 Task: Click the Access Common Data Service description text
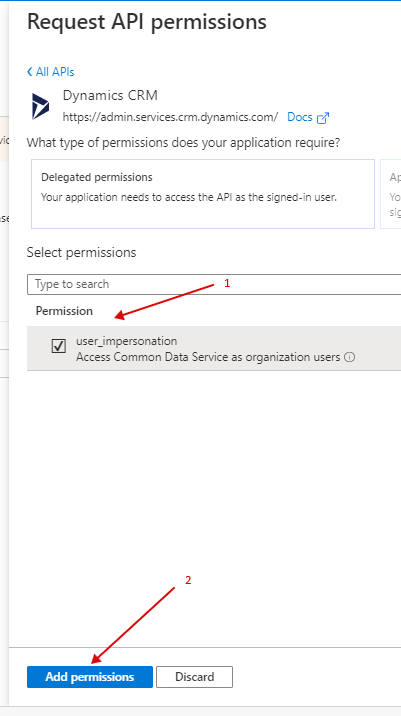(x=208, y=357)
